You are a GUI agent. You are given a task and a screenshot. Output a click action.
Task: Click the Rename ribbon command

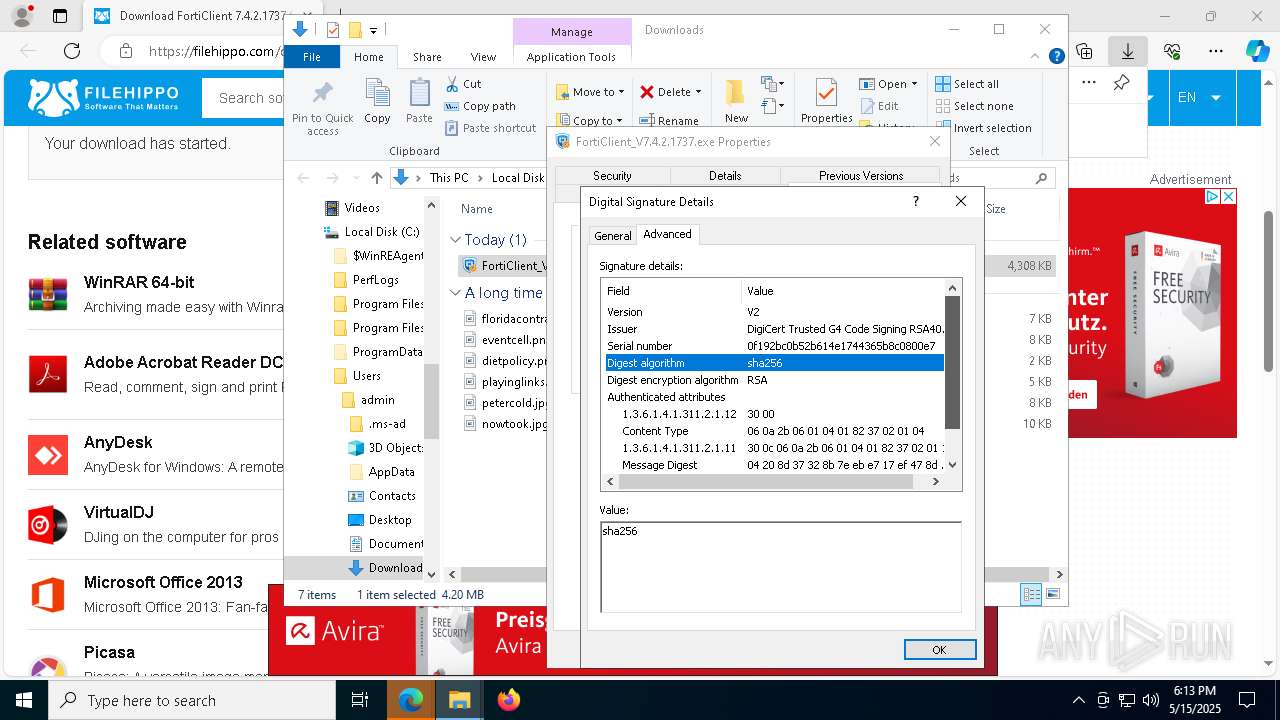coord(669,120)
